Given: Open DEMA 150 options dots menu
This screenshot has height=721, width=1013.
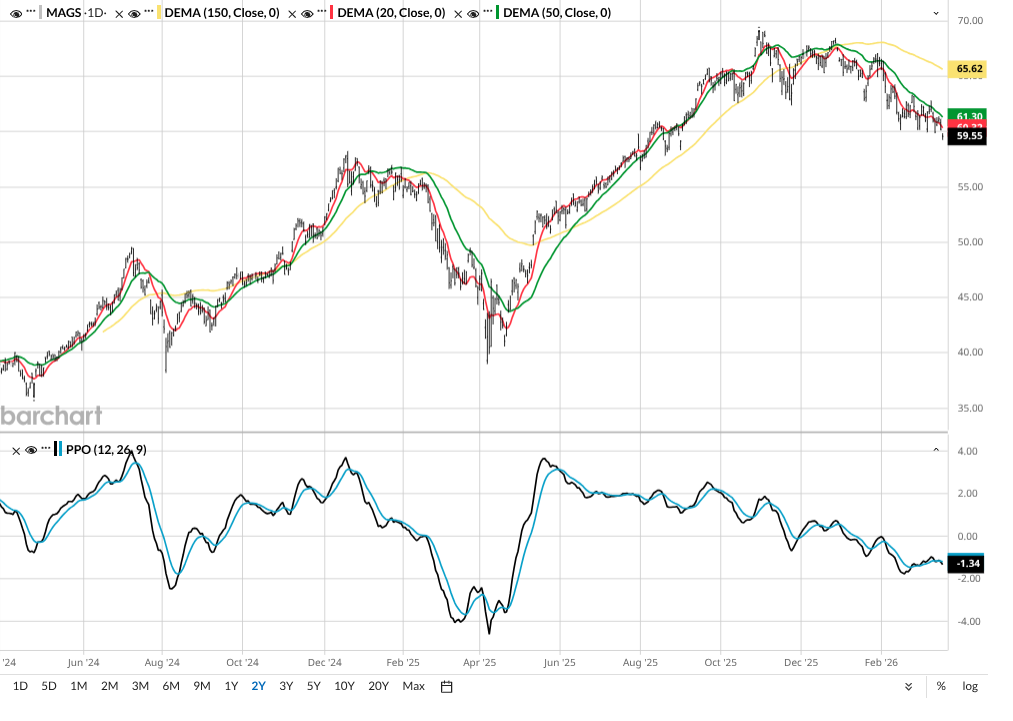Looking at the screenshot, I should coord(149,12).
